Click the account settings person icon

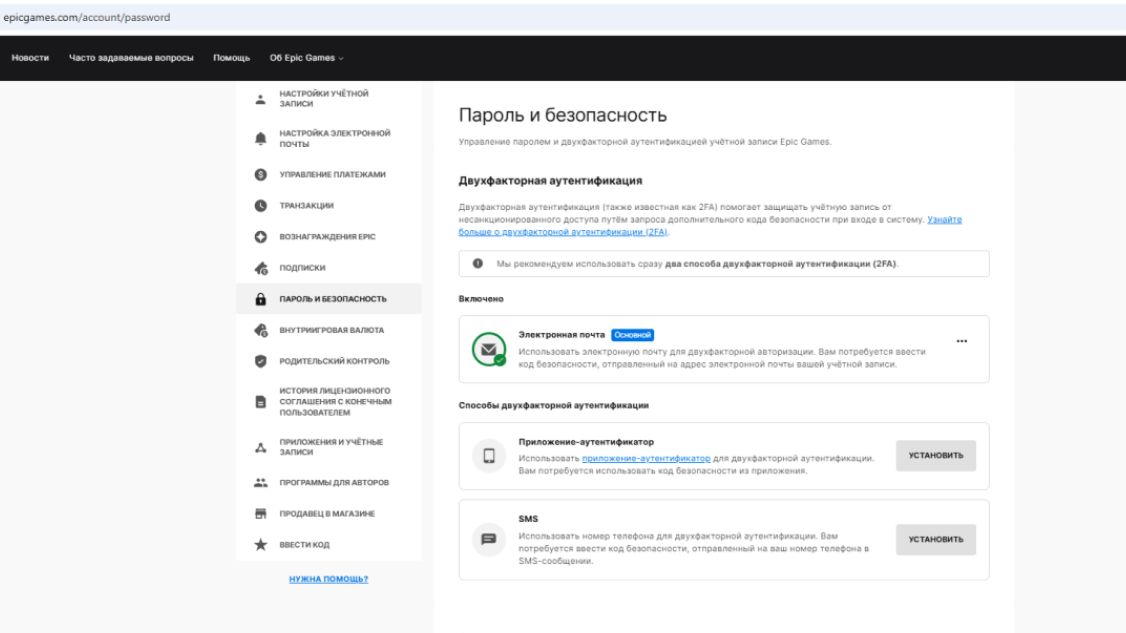260,99
